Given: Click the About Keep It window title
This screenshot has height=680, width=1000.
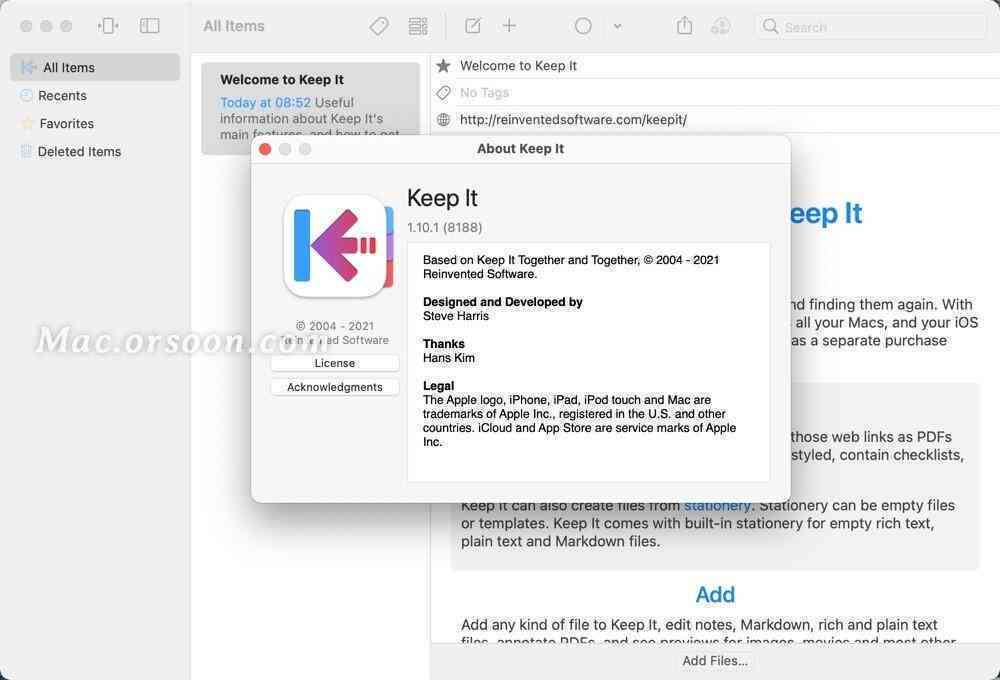Looking at the screenshot, I should [520, 149].
